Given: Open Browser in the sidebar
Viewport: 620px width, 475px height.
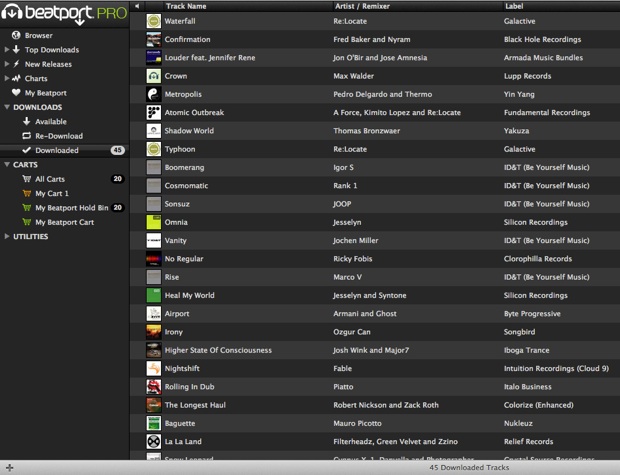Looking at the screenshot, I should coord(38,35).
